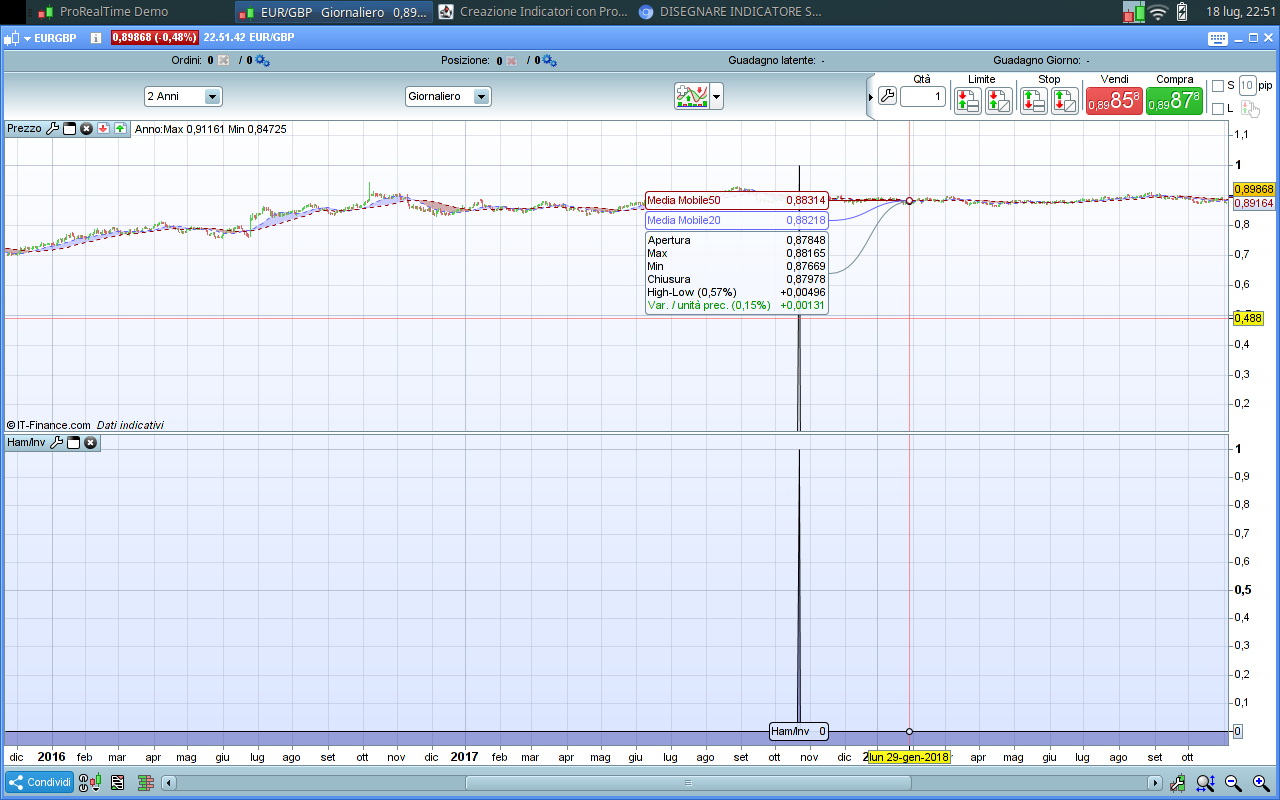Toggle the L checkbox

click(1217, 108)
